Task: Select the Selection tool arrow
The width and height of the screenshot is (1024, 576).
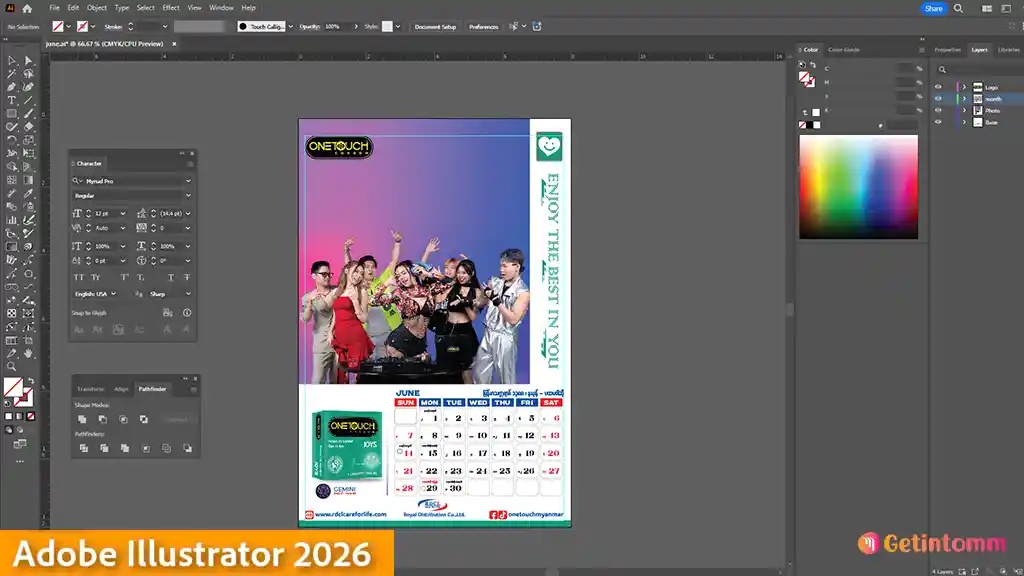Action: click(12, 60)
